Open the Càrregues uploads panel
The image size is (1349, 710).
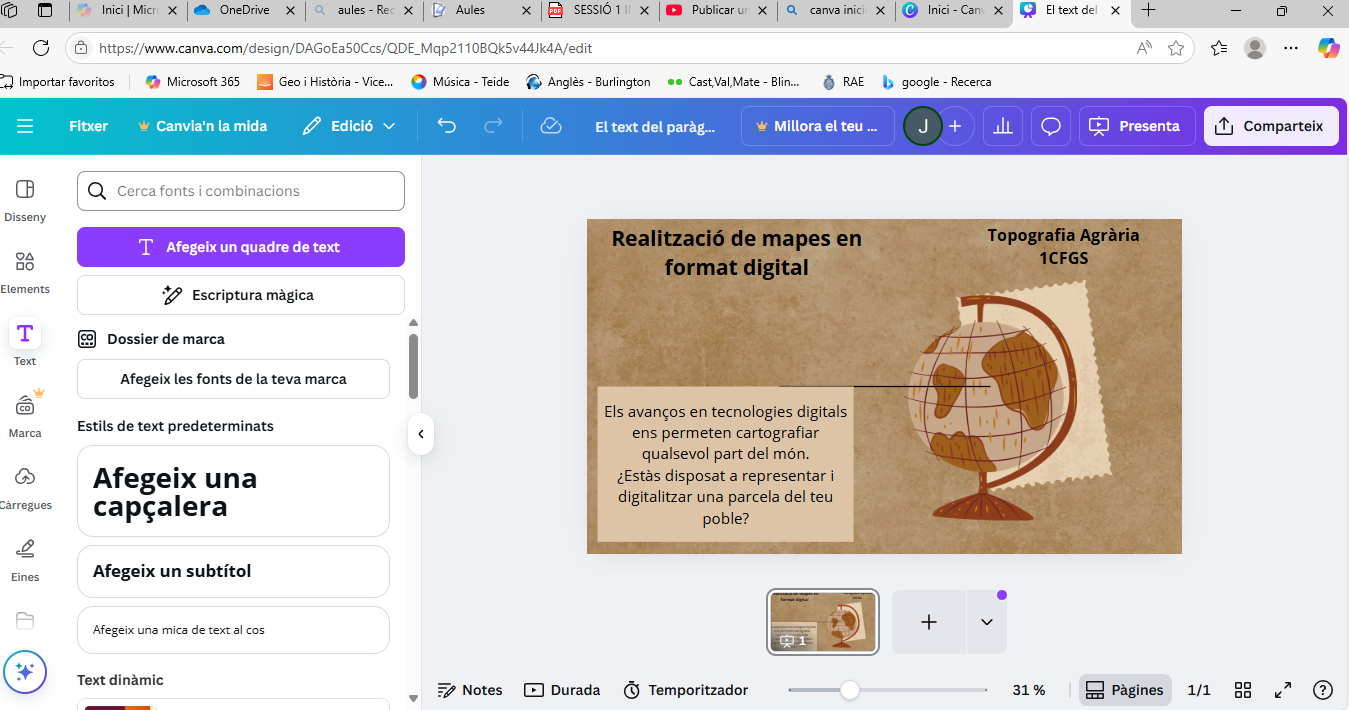pos(25,488)
